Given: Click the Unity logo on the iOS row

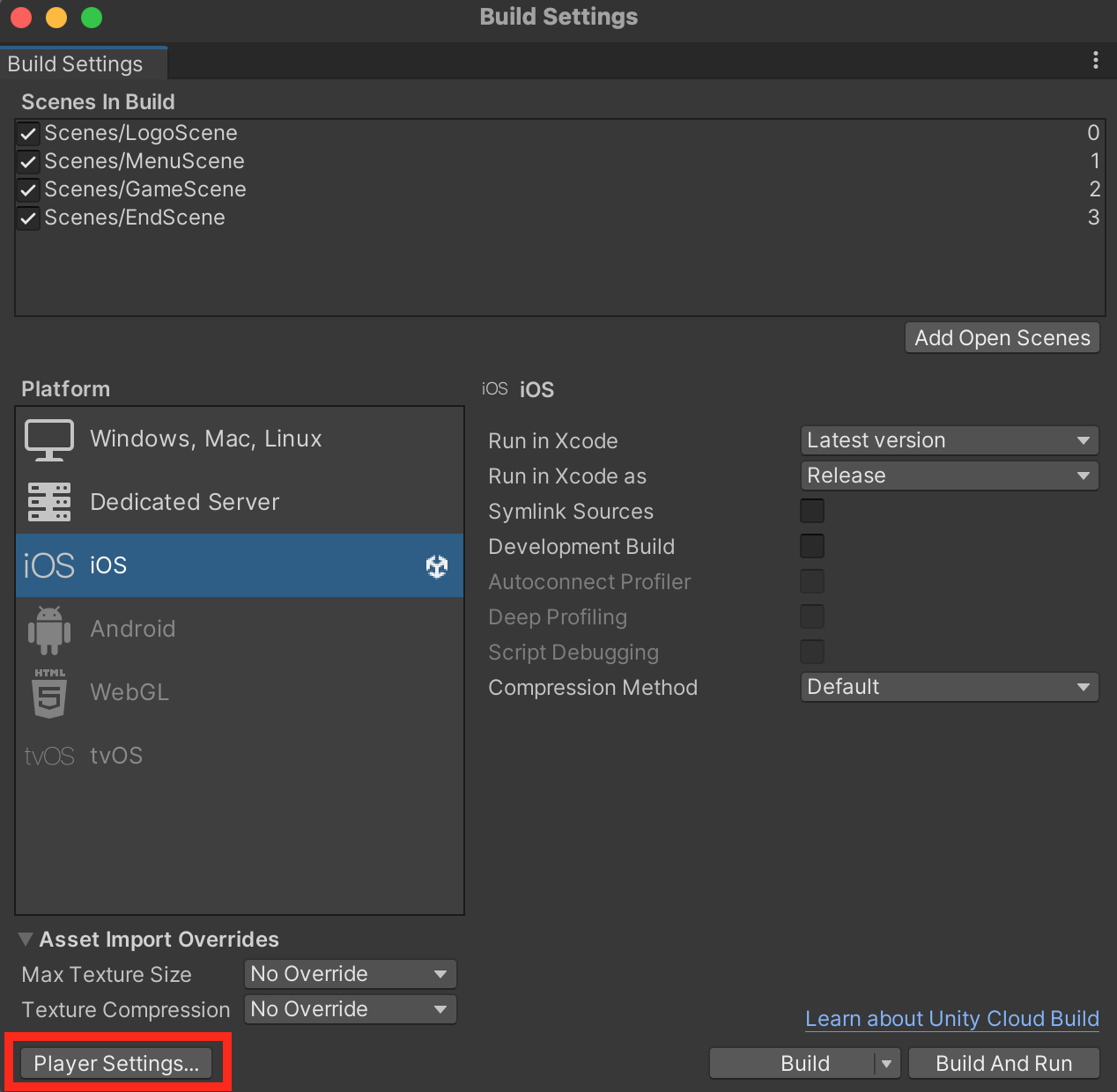Looking at the screenshot, I should pos(437,567).
